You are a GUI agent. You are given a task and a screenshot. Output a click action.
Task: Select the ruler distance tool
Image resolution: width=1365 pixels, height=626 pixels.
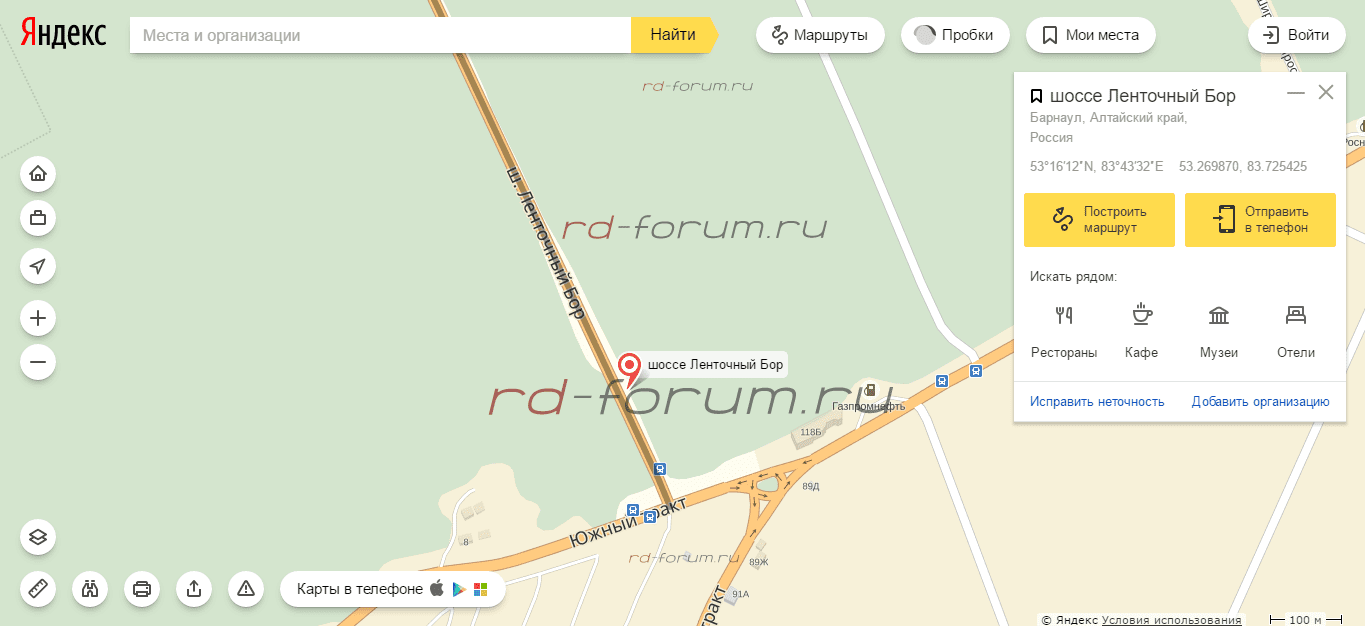(x=38, y=589)
